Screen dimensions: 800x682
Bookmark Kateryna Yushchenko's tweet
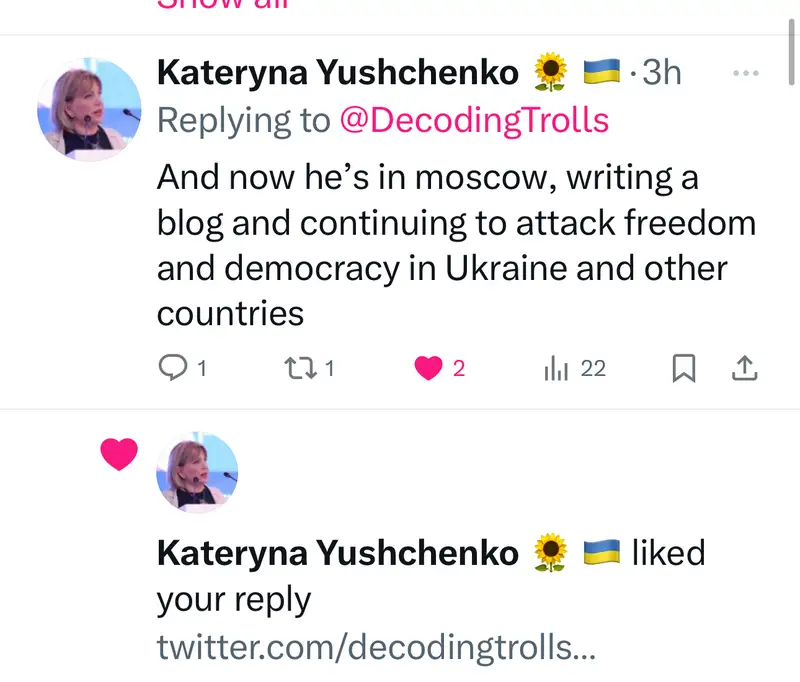683,369
